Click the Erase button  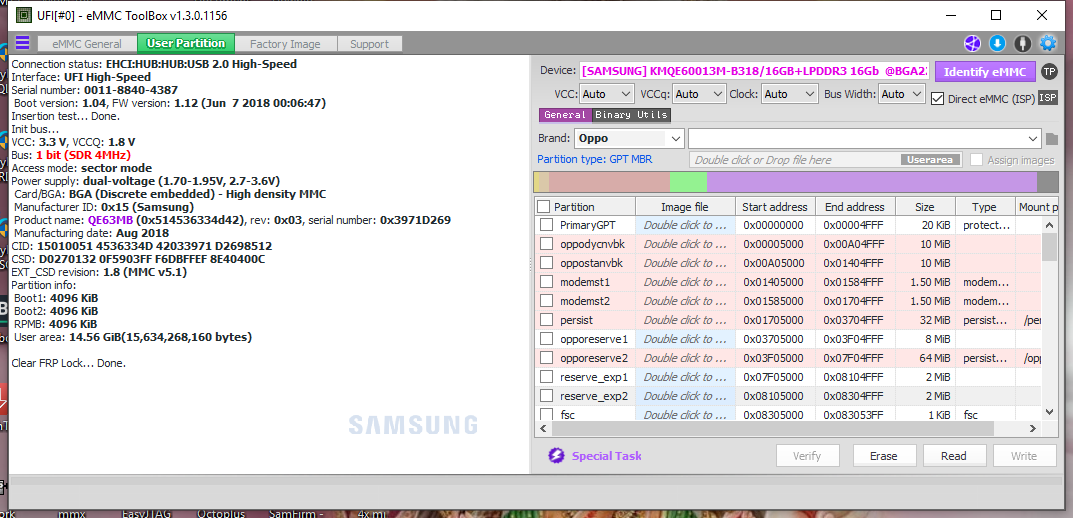(x=883, y=456)
